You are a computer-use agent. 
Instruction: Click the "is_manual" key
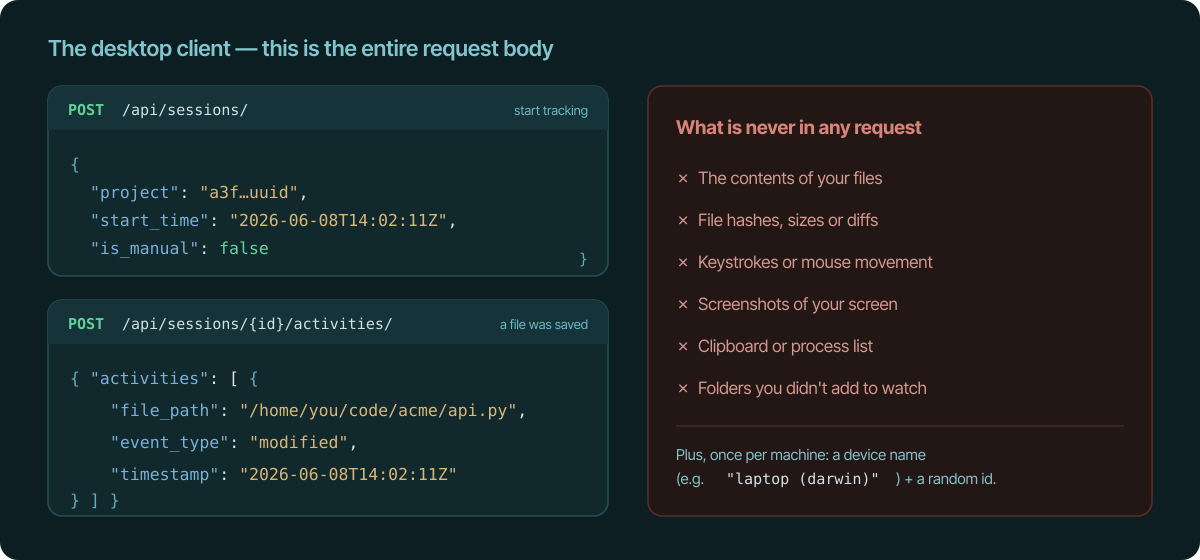(145, 248)
